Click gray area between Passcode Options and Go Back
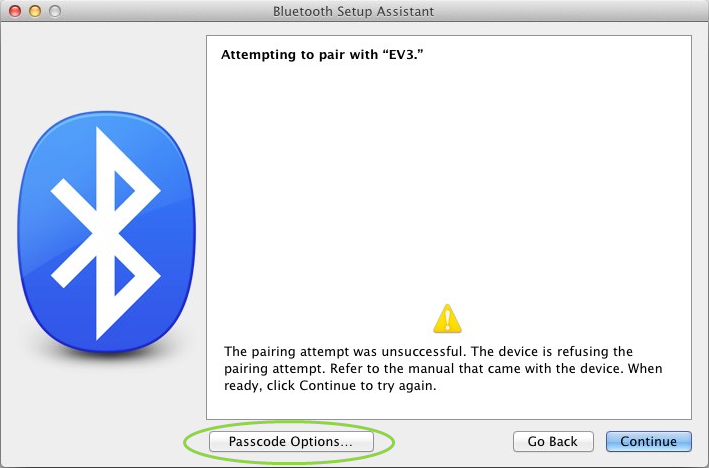The height and width of the screenshot is (468, 709). point(452,441)
